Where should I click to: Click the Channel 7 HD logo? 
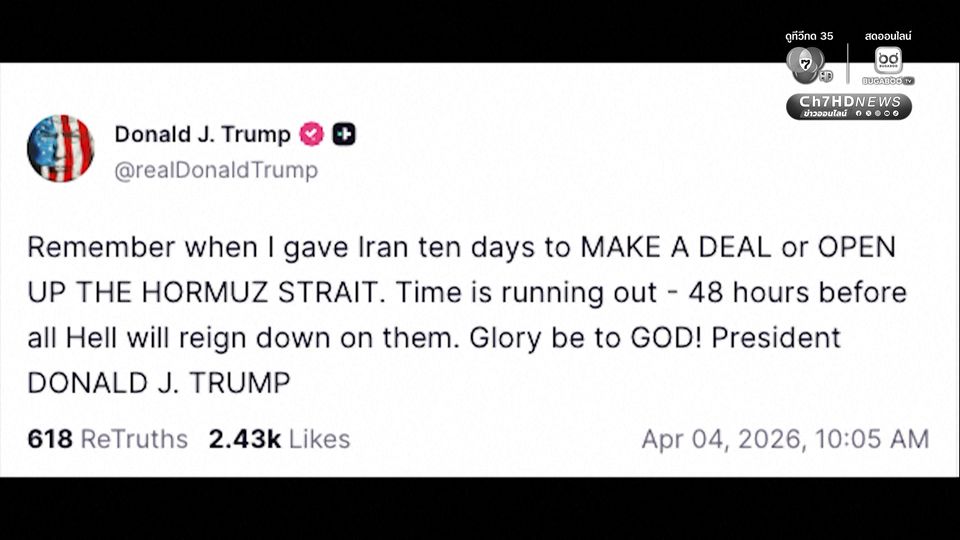point(808,65)
